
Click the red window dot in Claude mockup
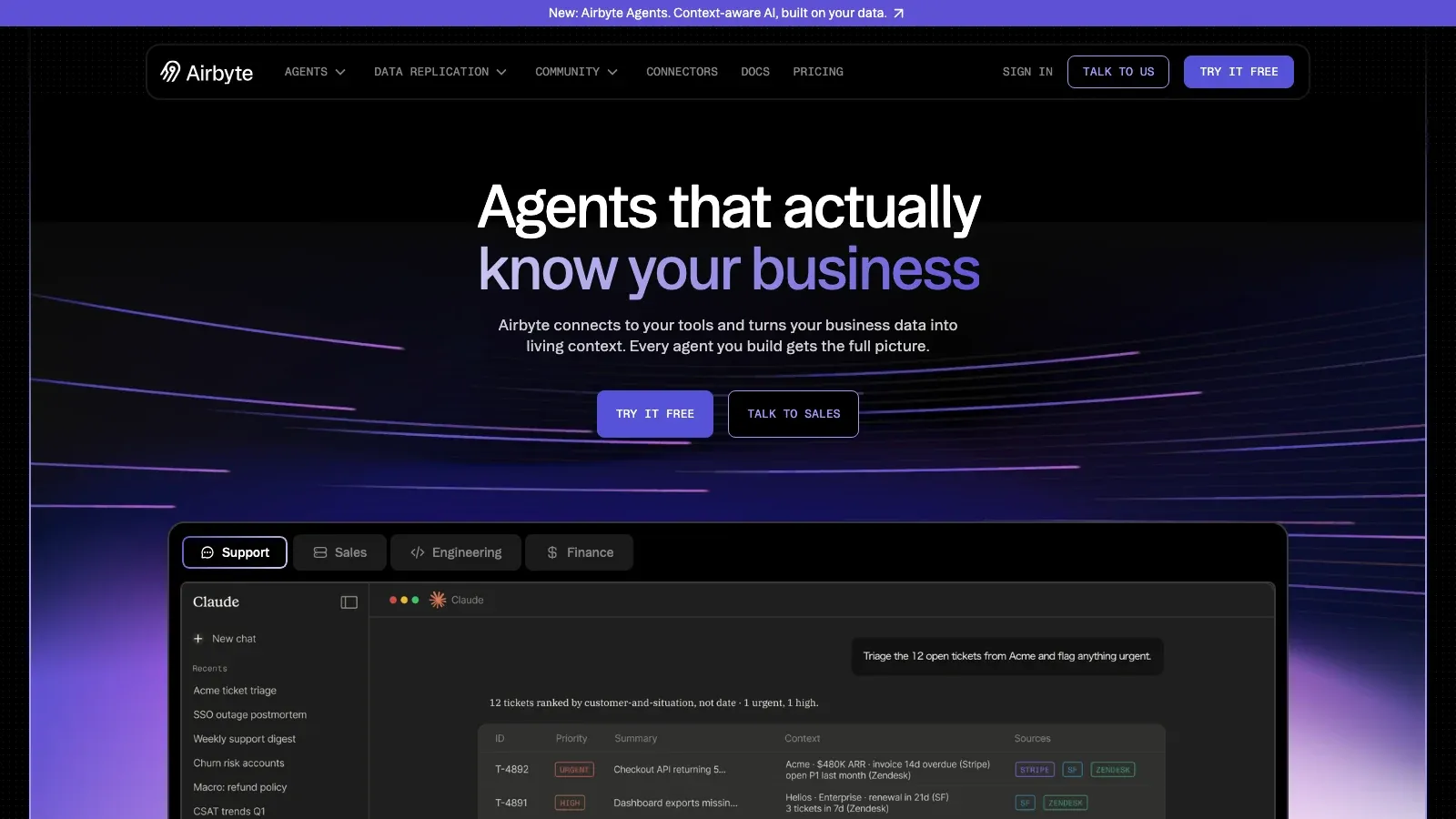tap(393, 600)
